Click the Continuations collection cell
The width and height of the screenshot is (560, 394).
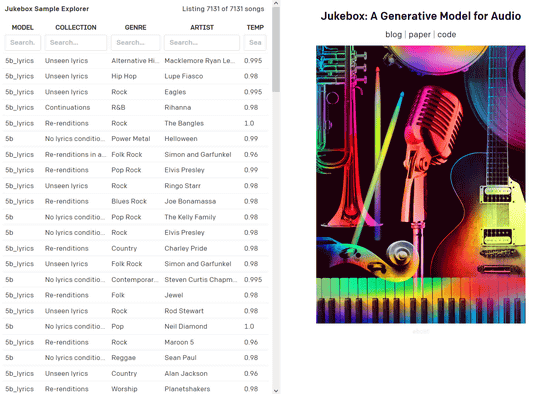click(67, 108)
